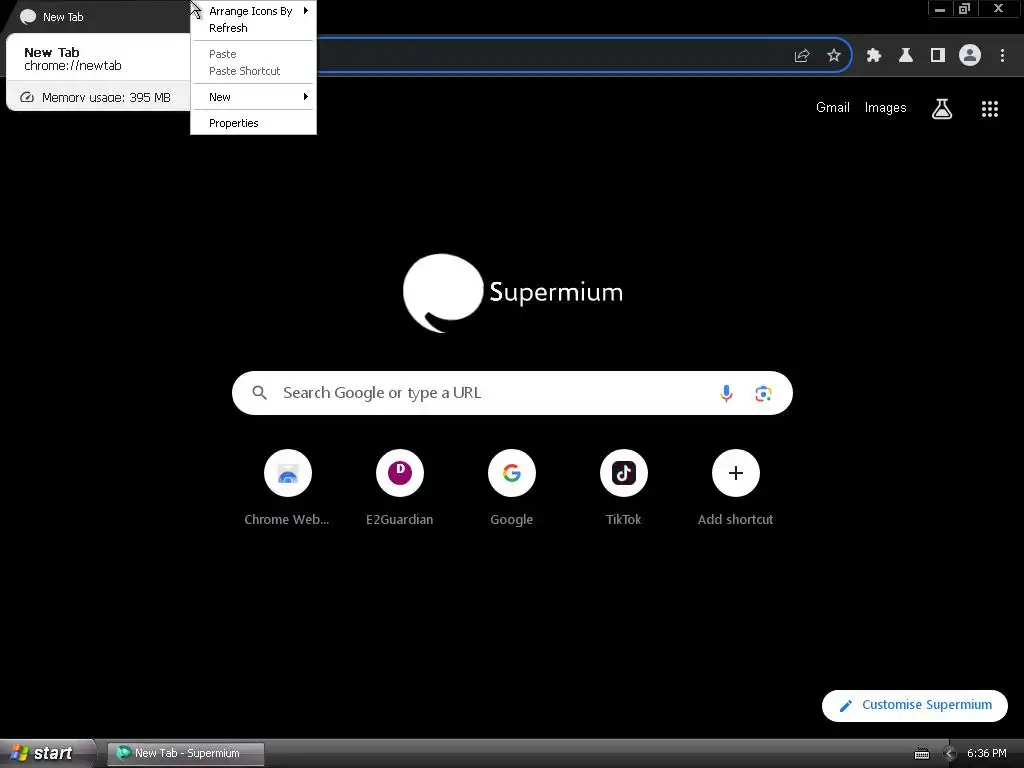1024x768 pixels.
Task: Open the TikTok shortcut tile
Action: [x=624, y=488]
